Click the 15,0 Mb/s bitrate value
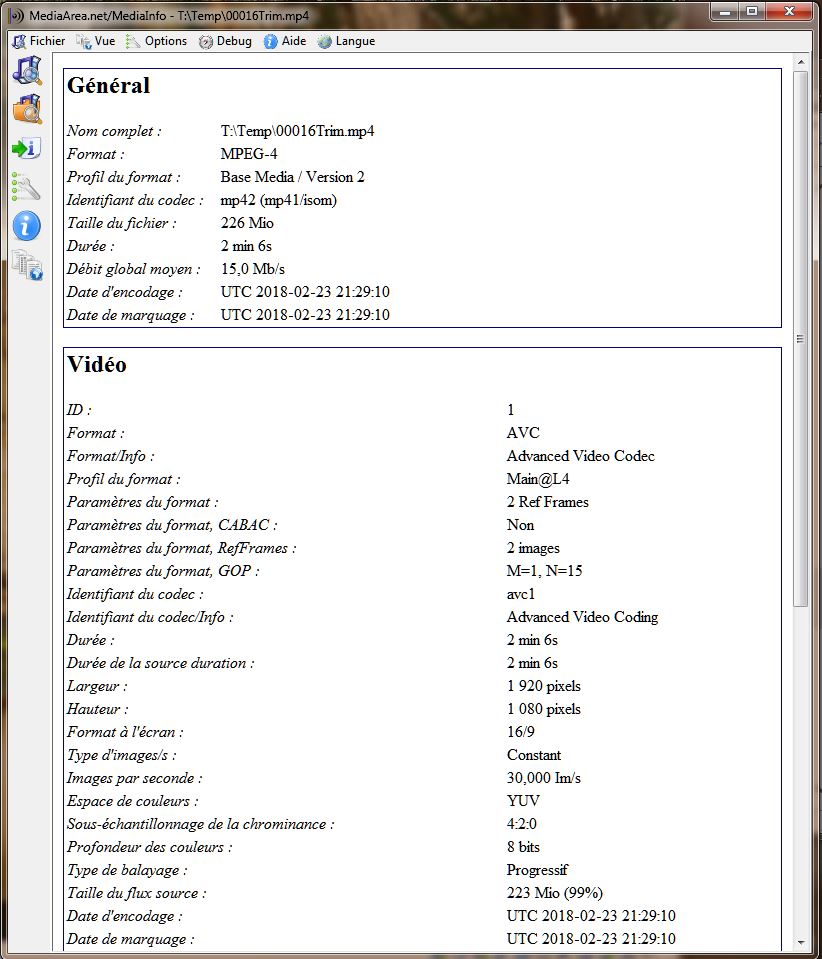Image resolution: width=822 pixels, height=959 pixels. tap(253, 269)
